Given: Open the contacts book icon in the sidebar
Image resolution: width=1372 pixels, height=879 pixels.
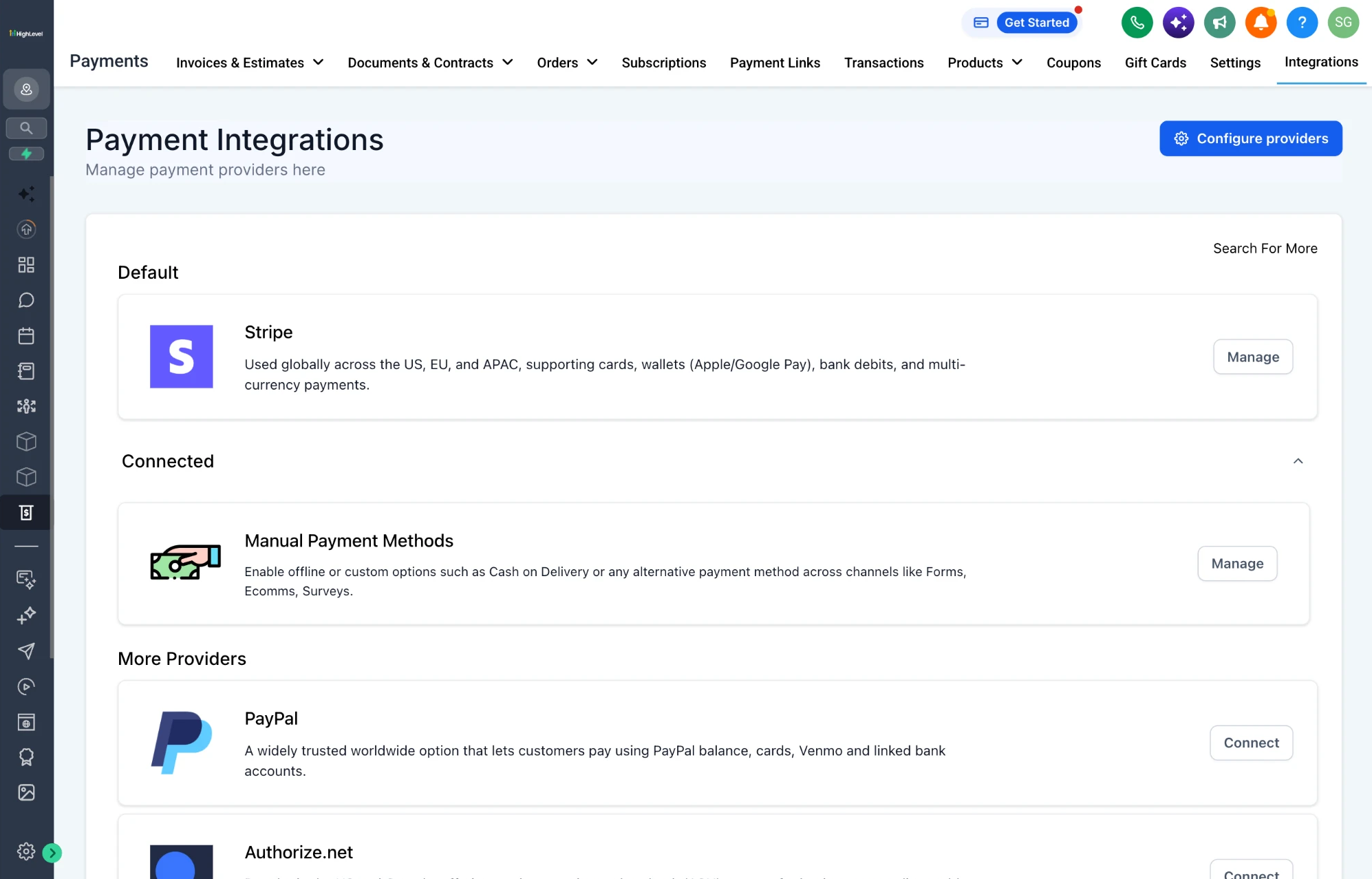Looking at the screenshot, I should pyautogui.click(x=26, y=371).
